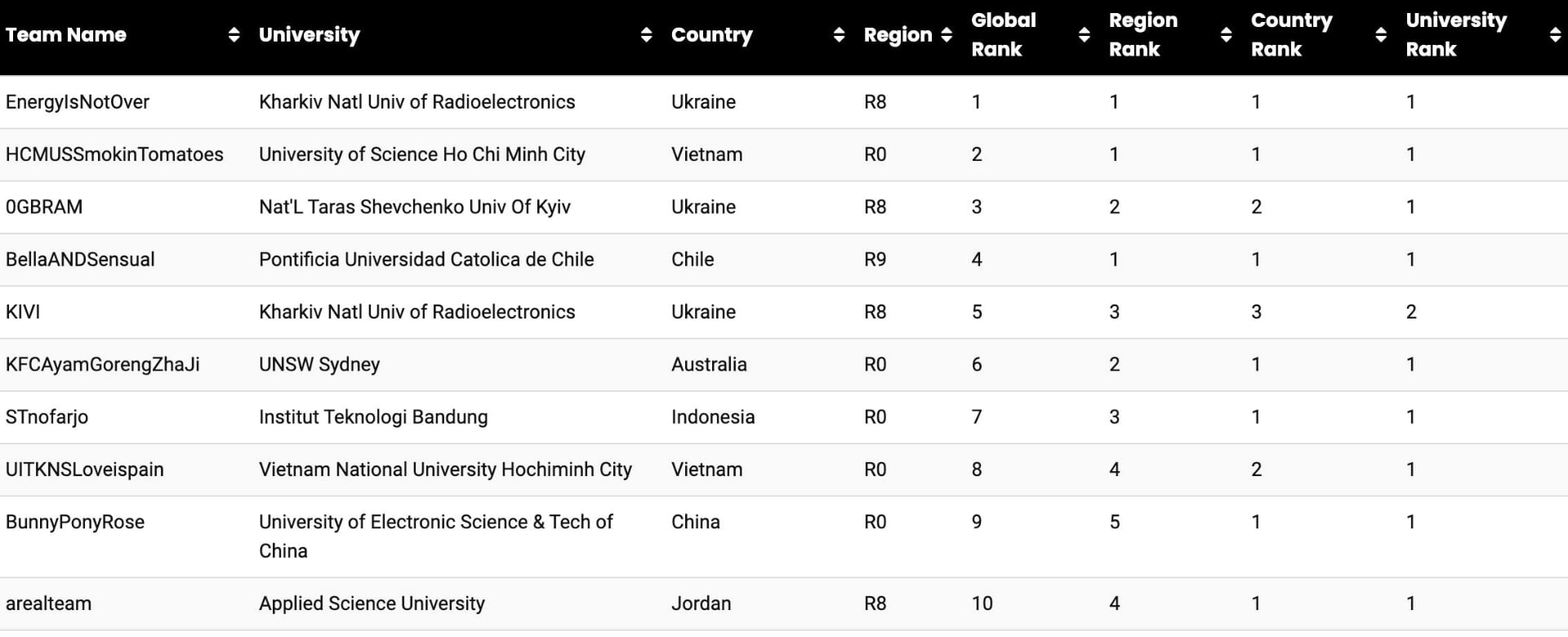Screen dimensions: 1568x637
Task: Select HCMUSSmokinTomatoes team name cell
Action: 114,154
